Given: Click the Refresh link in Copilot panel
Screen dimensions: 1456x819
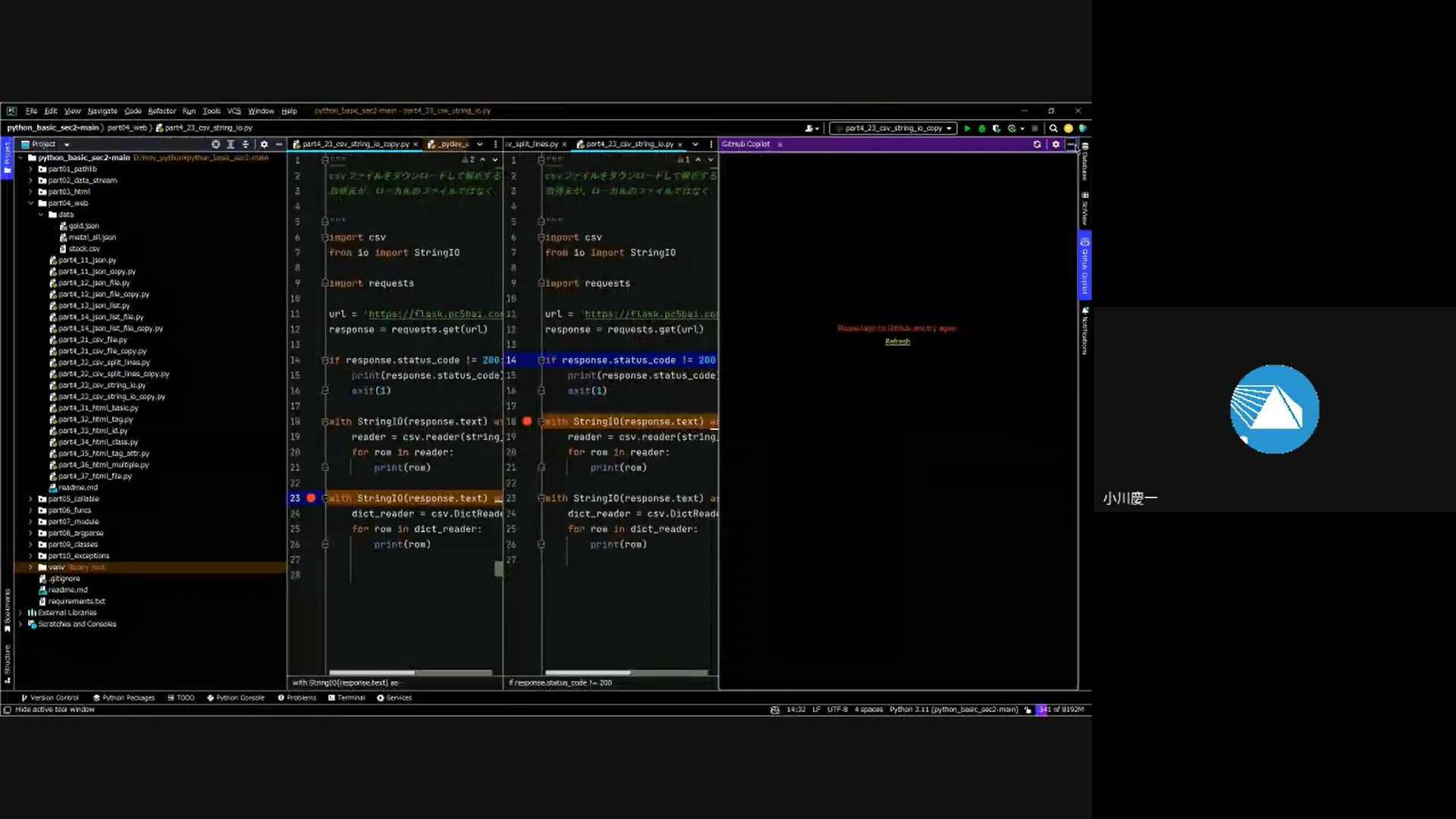Looking at the screenshot, I should (897, 342).
